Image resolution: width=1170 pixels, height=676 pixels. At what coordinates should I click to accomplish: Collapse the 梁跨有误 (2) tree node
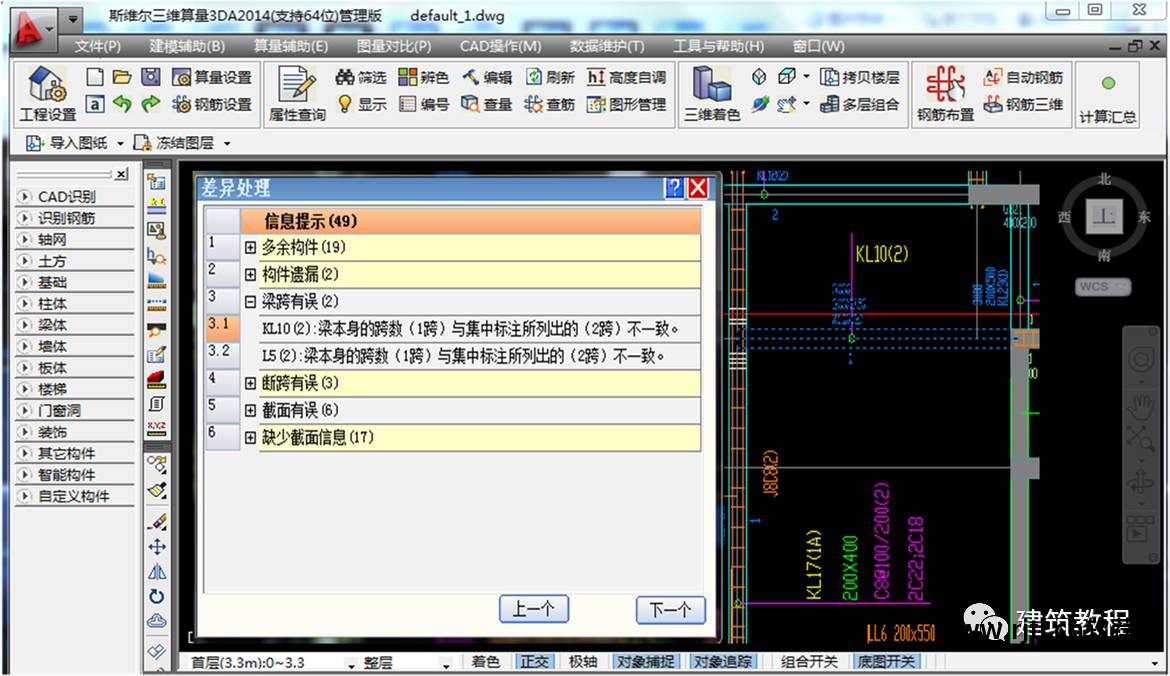point(250,301)
